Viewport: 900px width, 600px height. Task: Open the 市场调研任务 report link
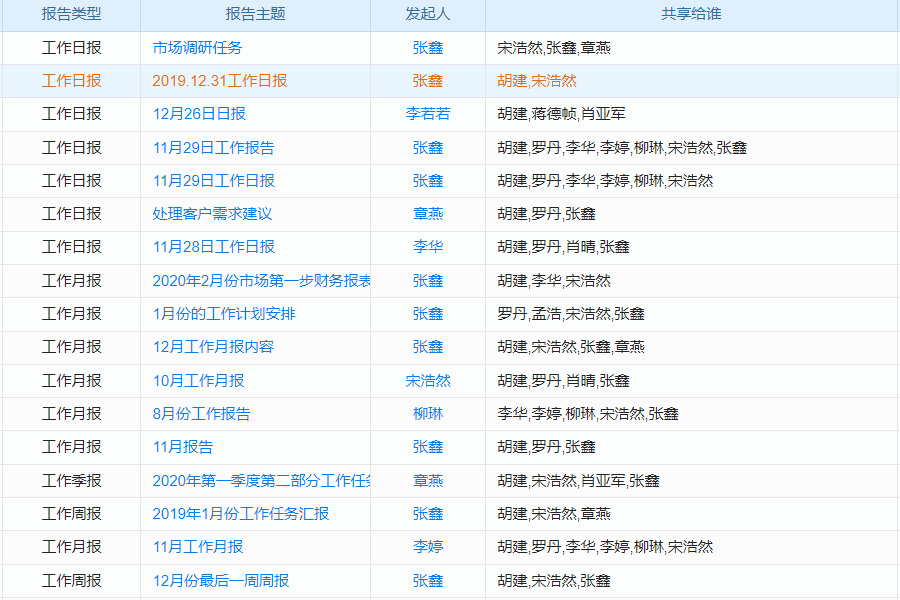point(197,48)
